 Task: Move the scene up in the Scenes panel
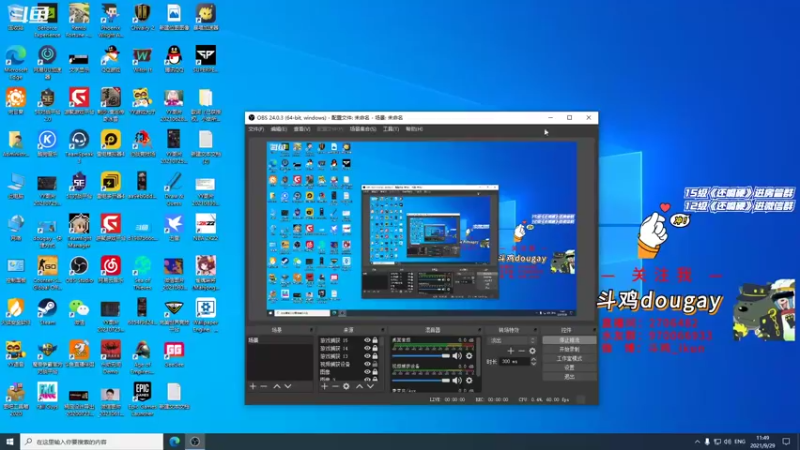[277, 387]
